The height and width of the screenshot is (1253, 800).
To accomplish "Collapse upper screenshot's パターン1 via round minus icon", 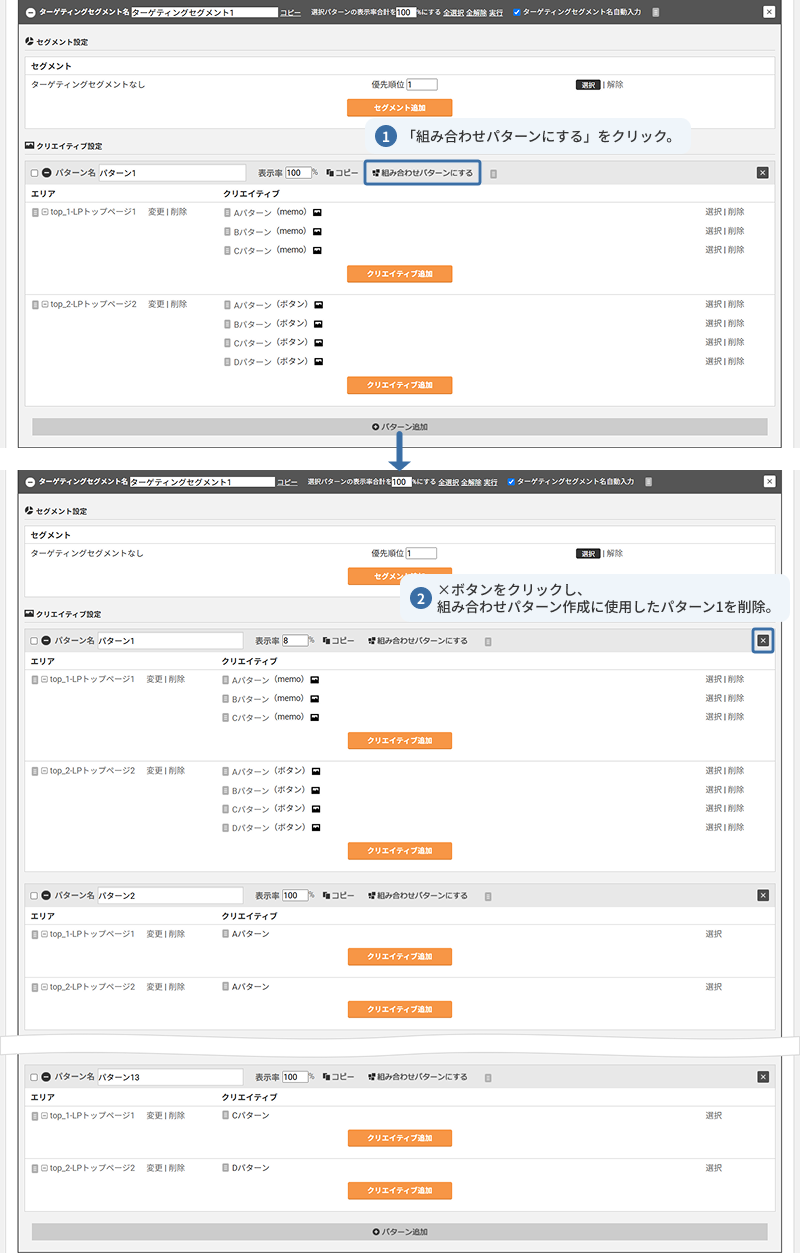I will 46,173.
